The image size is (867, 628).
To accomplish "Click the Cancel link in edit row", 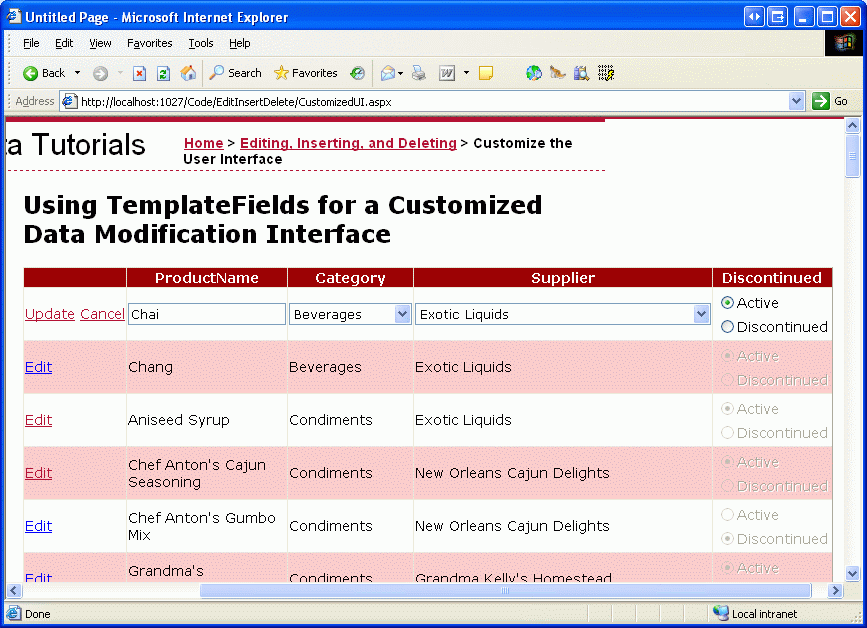I will [x=102, y=314].
